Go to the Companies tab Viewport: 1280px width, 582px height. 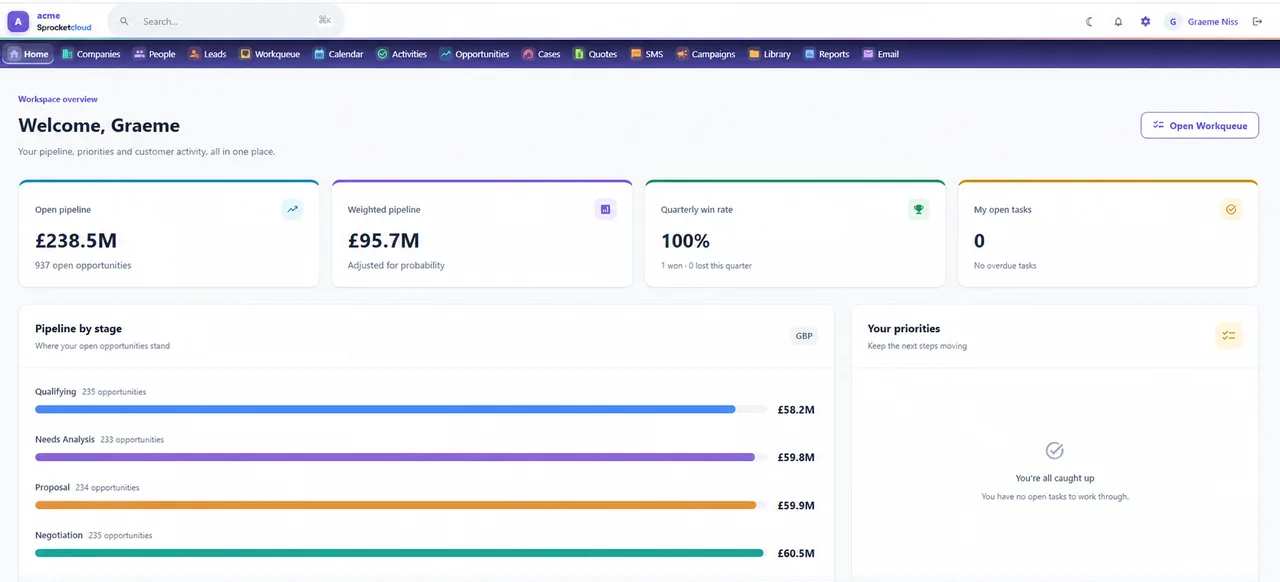click(91, 54)
